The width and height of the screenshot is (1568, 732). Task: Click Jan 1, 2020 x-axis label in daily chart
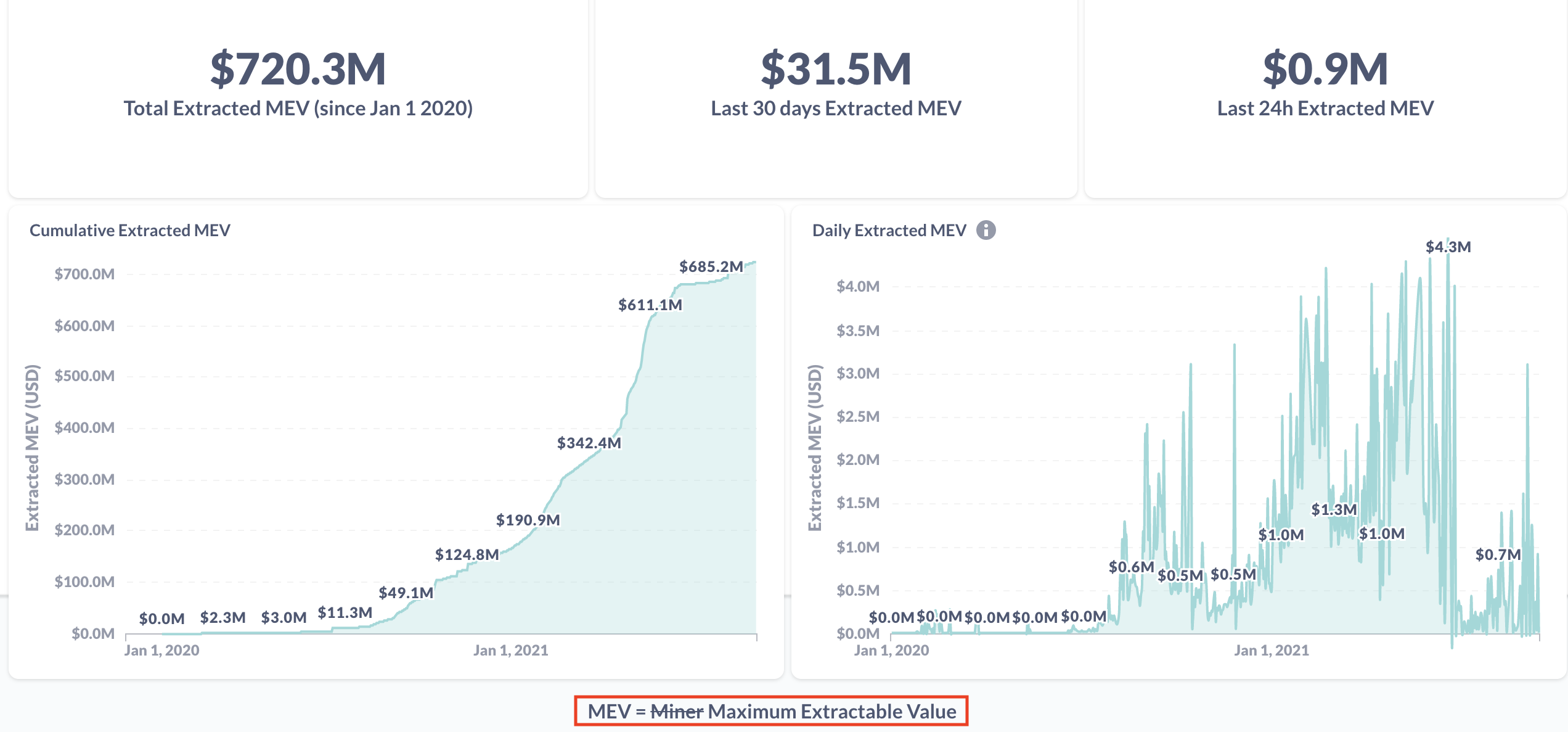(x=891, y=650)
